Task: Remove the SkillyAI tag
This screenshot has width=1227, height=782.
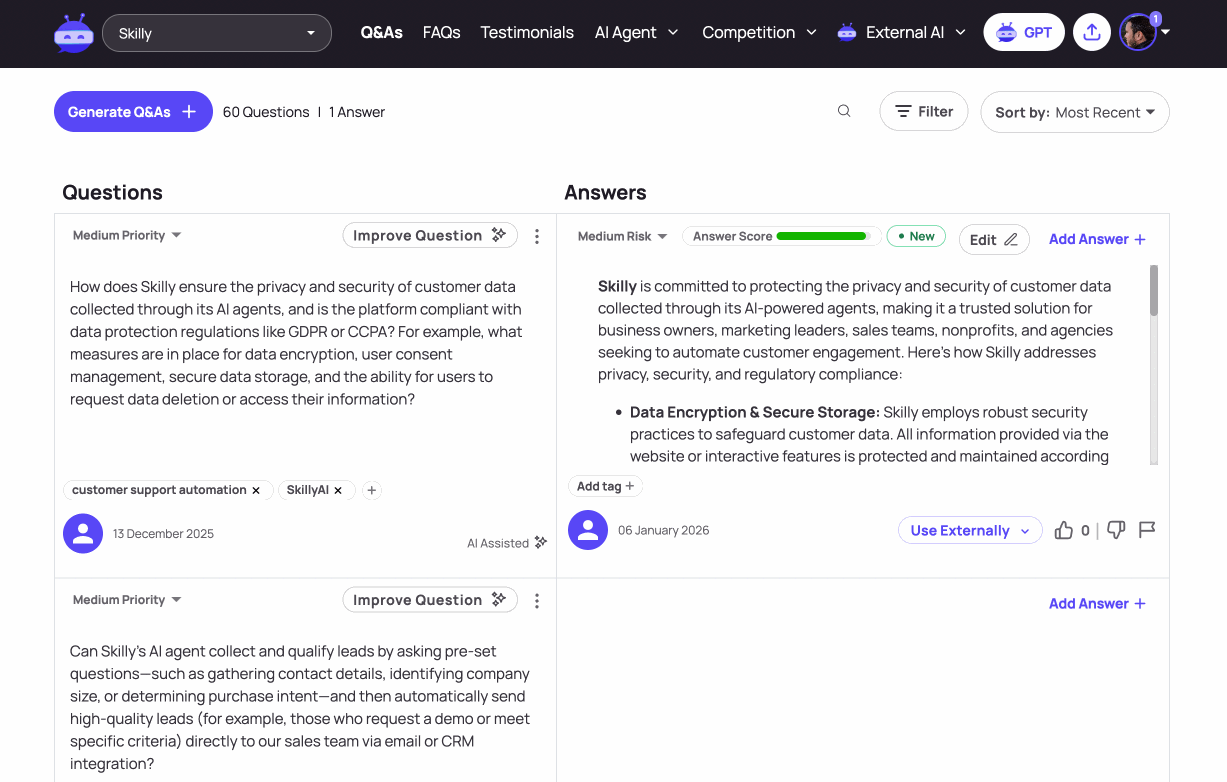Action: pyautogui.click(x=338, y=490)
